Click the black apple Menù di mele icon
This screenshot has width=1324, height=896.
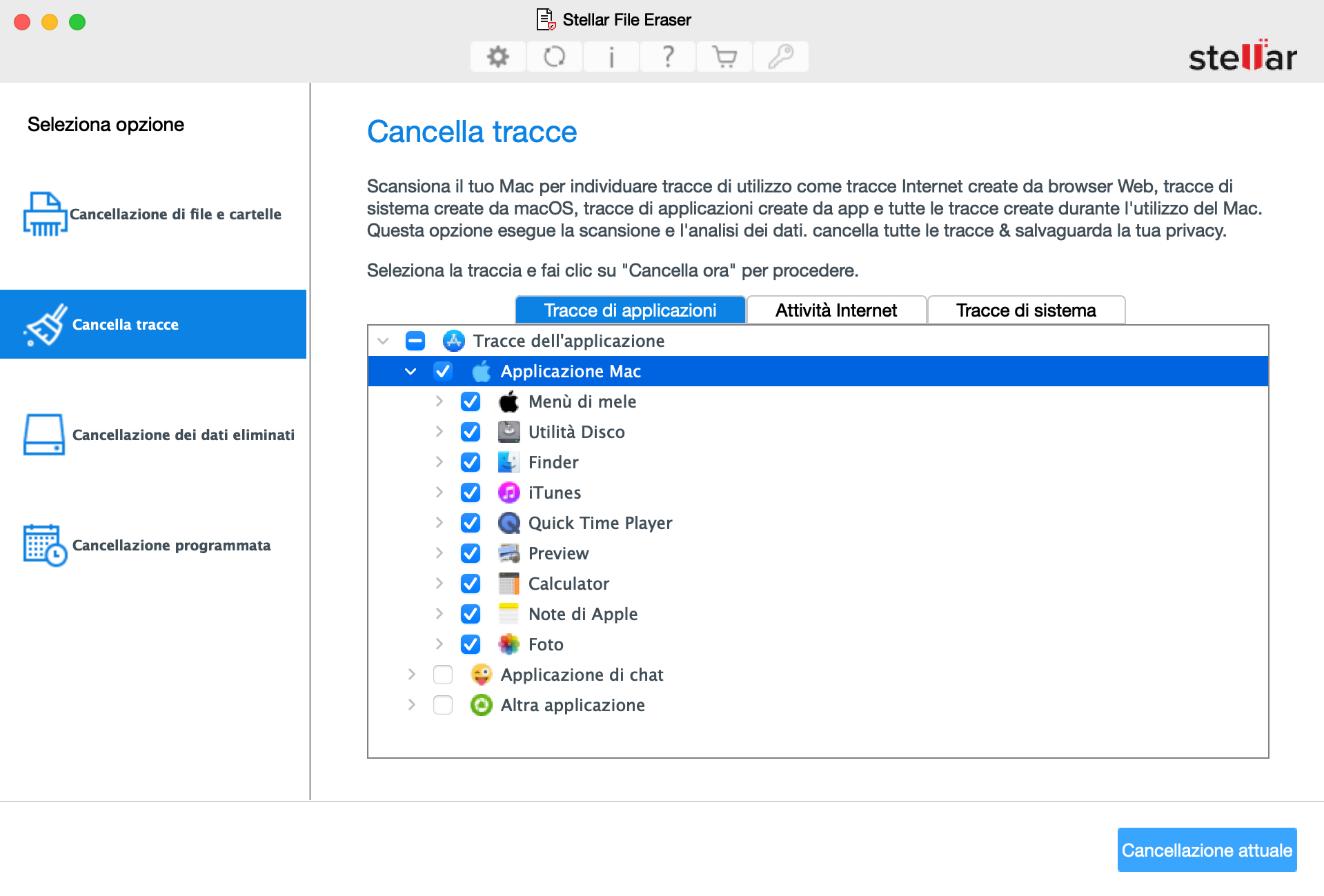tap(508, 401)
